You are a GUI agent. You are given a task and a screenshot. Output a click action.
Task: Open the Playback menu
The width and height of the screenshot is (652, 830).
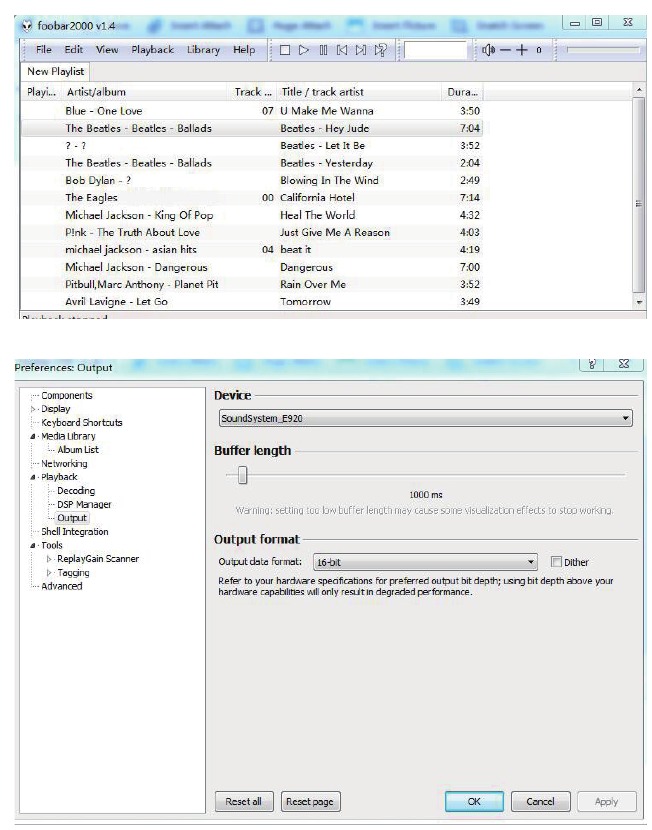click(152, 50)
